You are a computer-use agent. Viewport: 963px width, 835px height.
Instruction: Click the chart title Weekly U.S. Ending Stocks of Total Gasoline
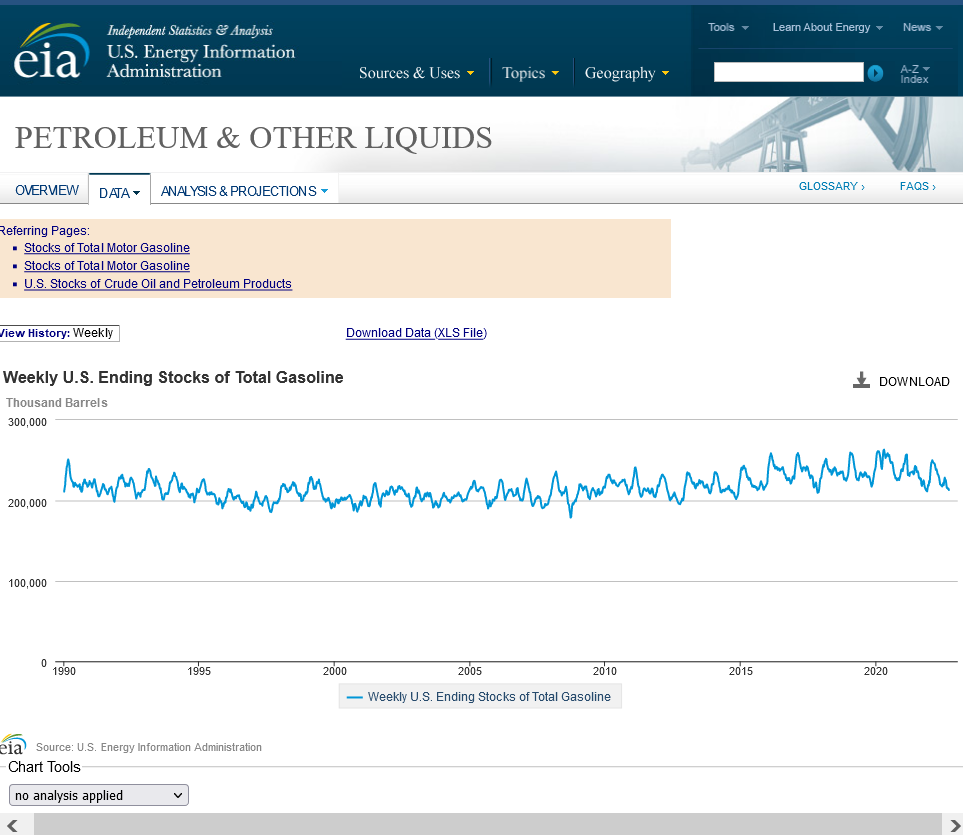click(173, 377)
